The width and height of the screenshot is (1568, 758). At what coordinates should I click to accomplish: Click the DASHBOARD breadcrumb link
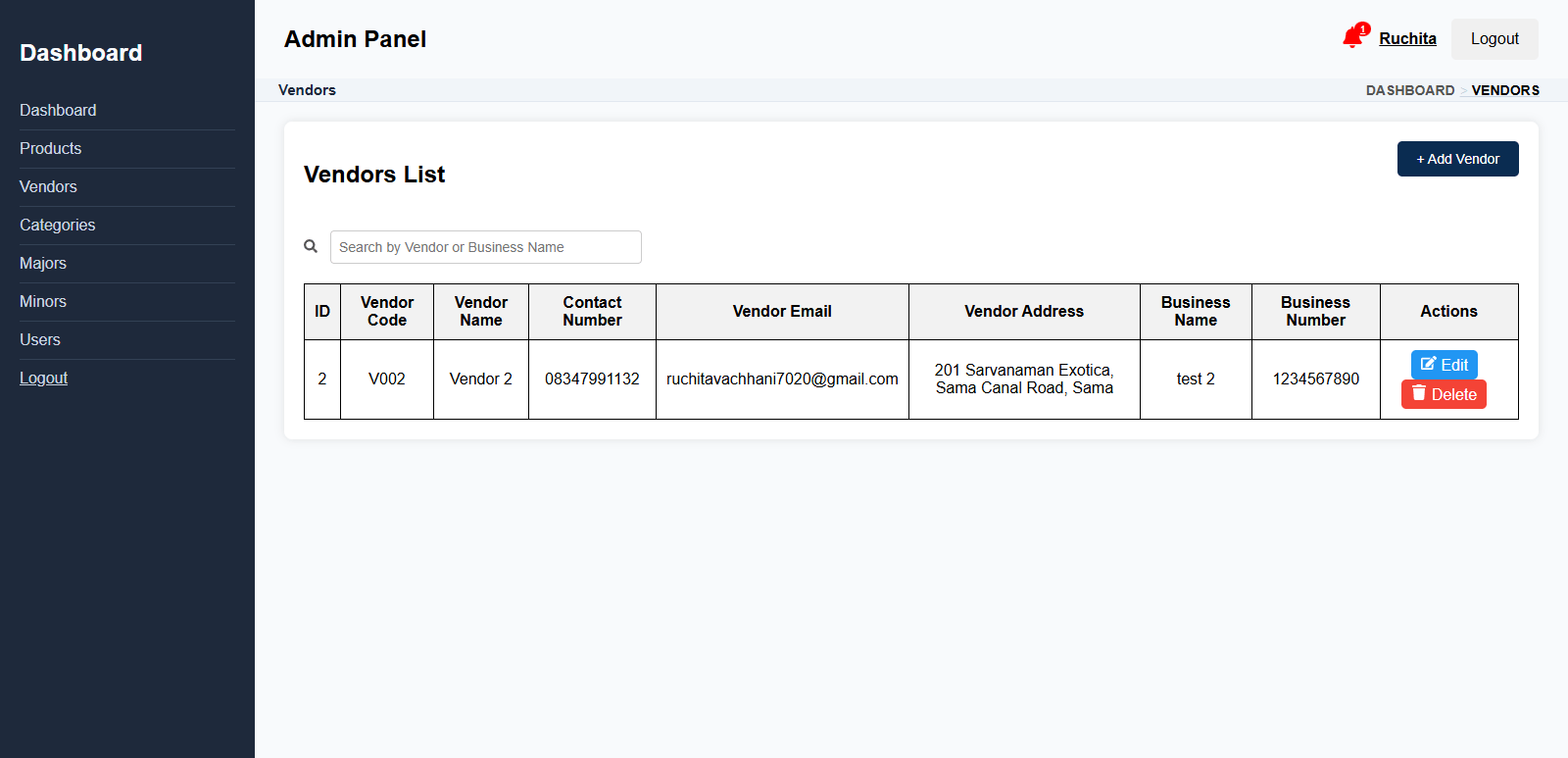(x=1409, y=90)
